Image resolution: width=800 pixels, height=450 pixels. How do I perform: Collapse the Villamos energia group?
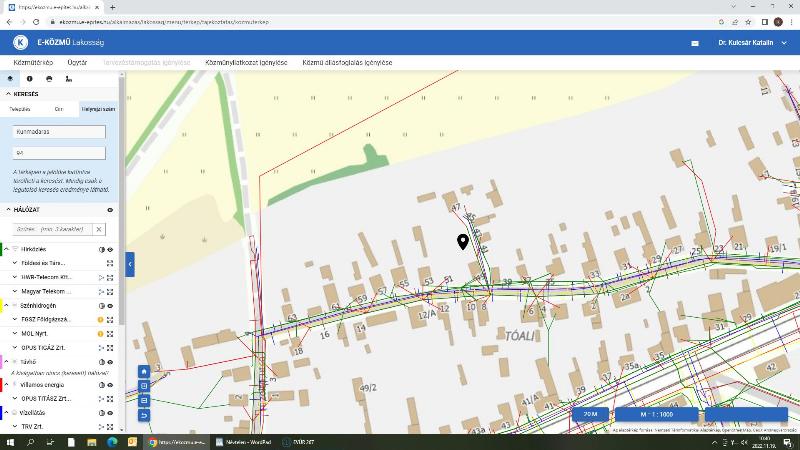point(7,385)
